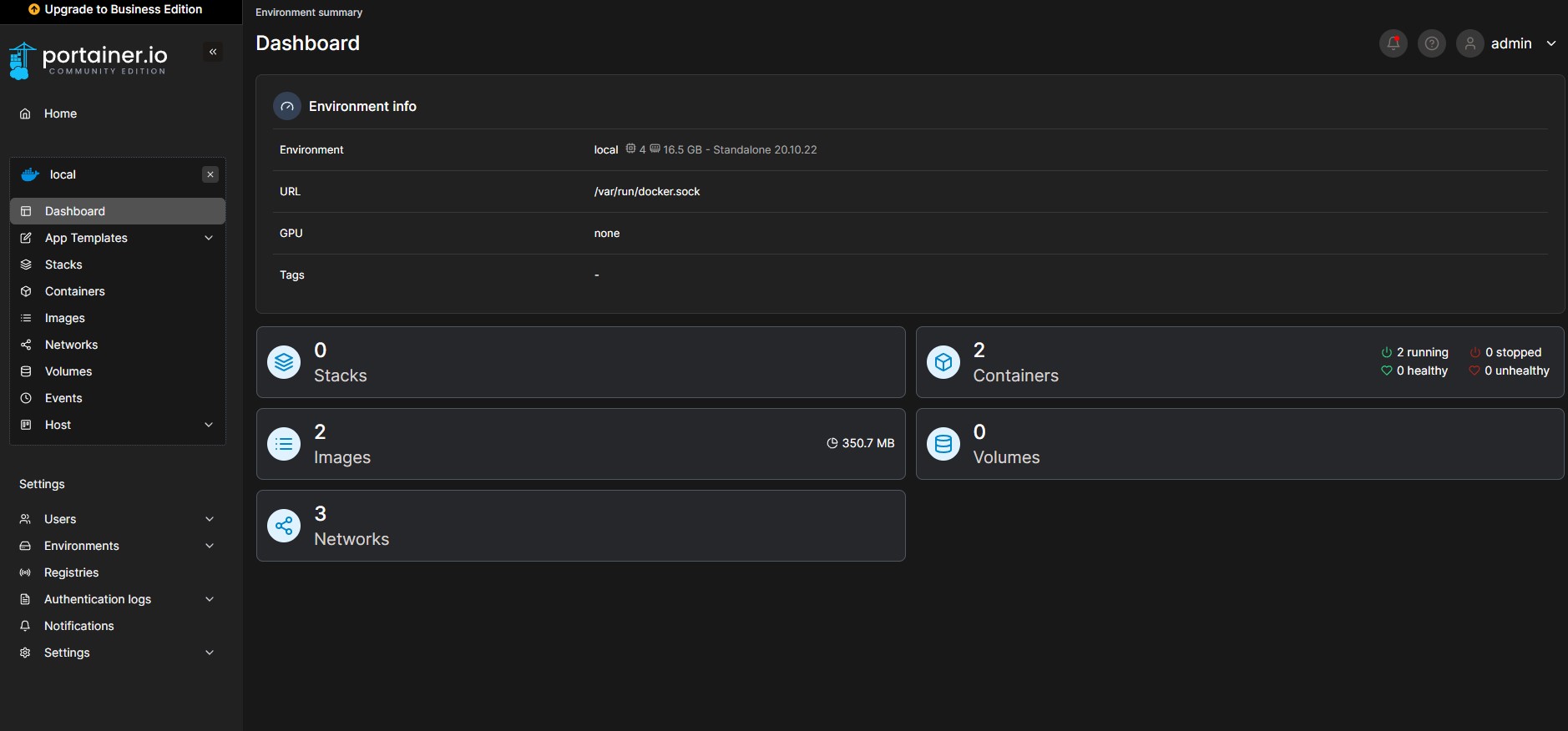Click the admin user avatar icon
1568x731 pixels.
point(1470,43)
